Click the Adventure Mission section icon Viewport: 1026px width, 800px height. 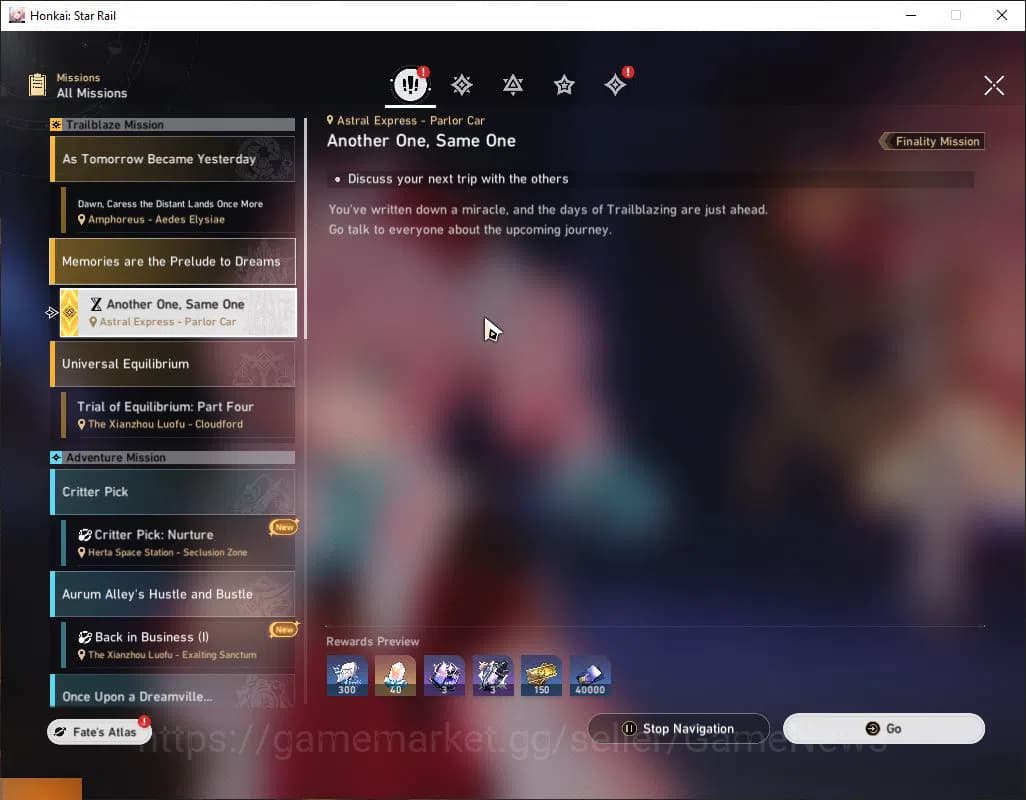56,457
